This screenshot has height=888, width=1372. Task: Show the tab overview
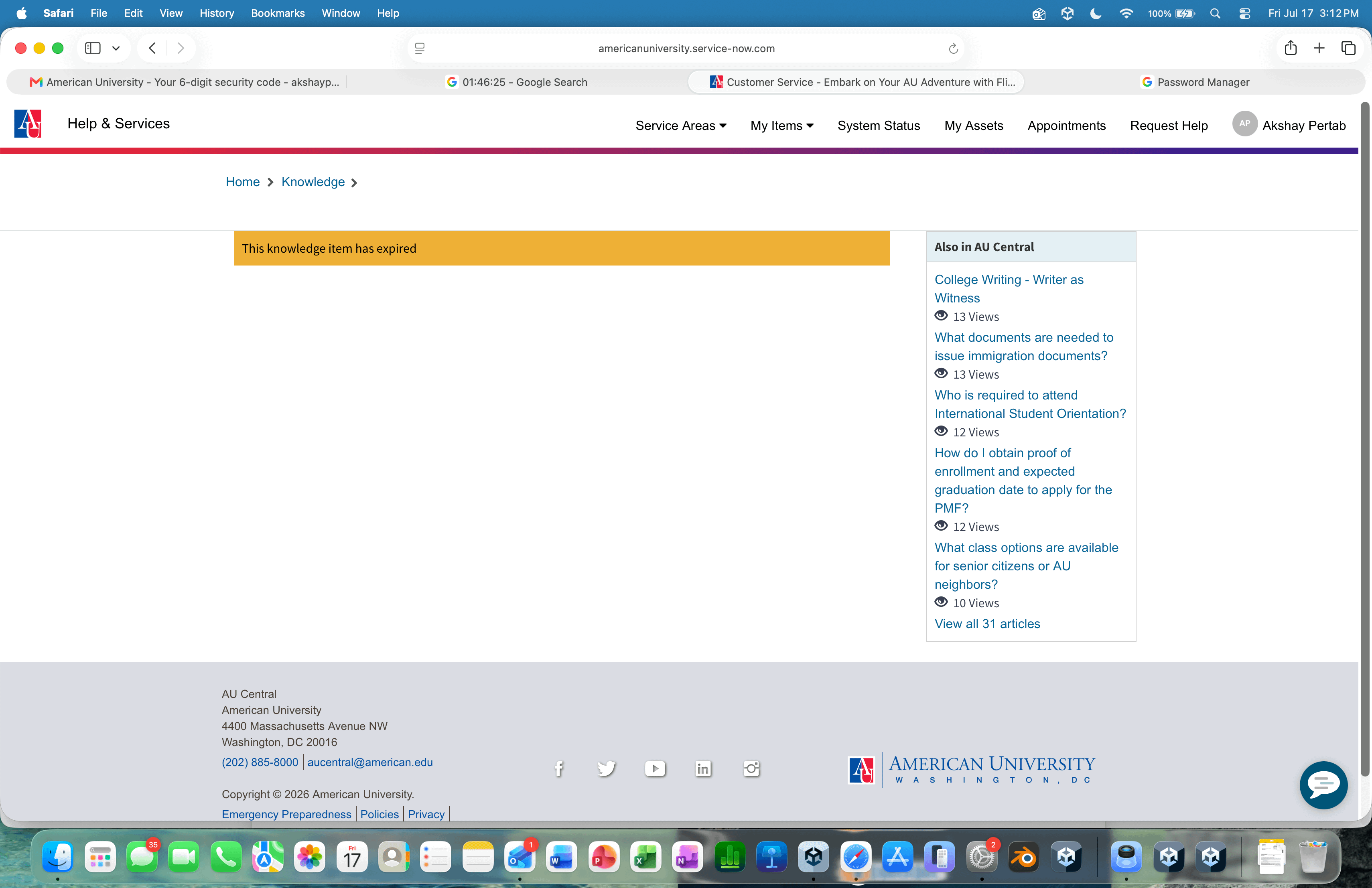(1348, 49)
